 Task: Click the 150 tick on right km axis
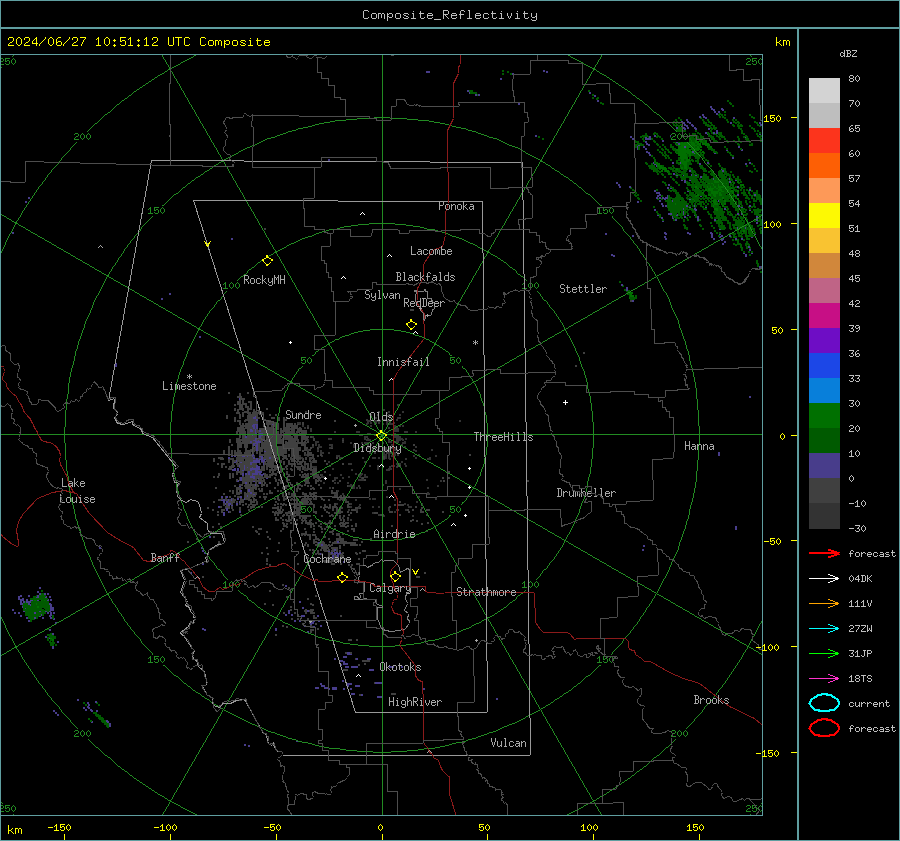pos(772,118)
